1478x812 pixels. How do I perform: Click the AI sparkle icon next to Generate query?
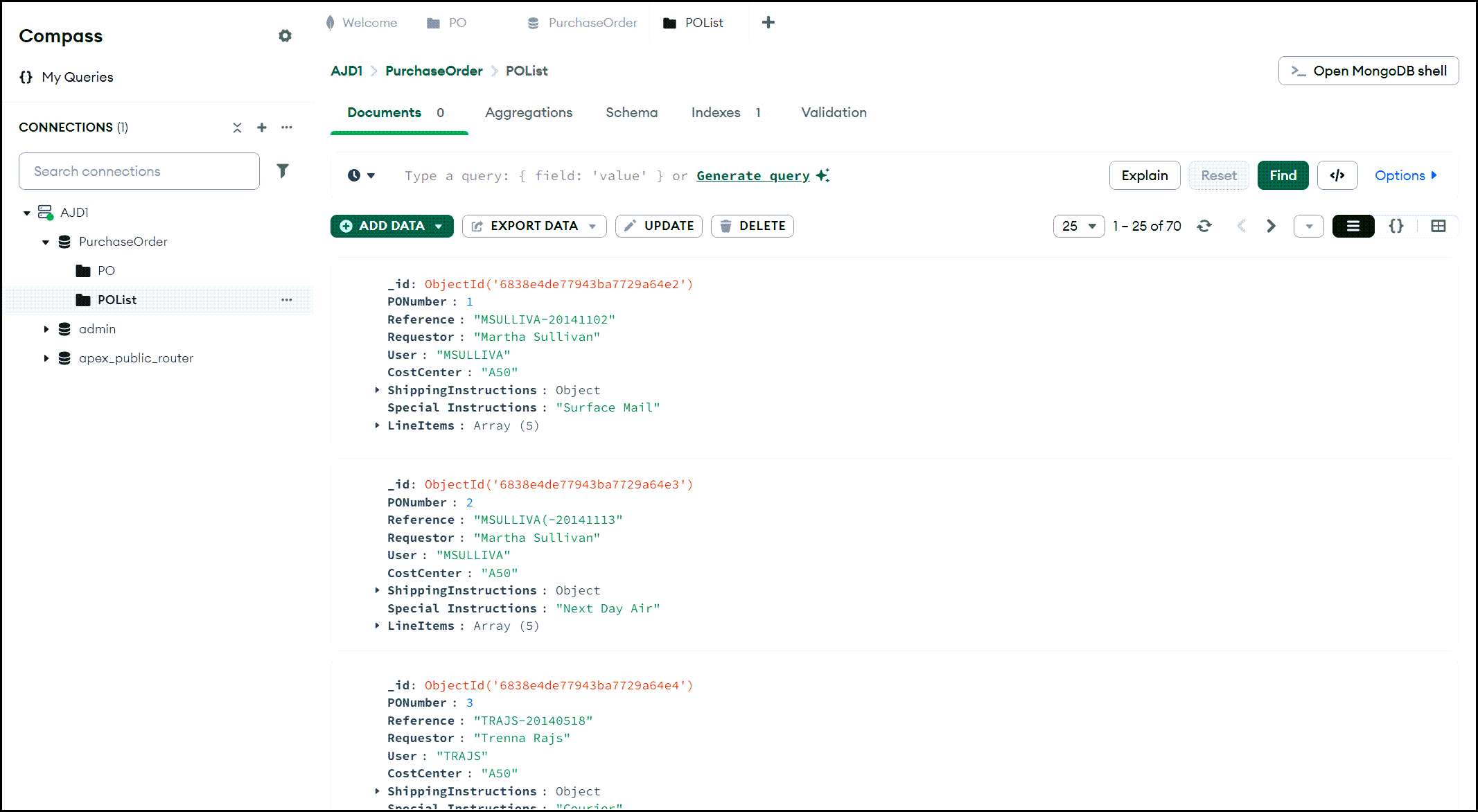(x=822, y=175)
